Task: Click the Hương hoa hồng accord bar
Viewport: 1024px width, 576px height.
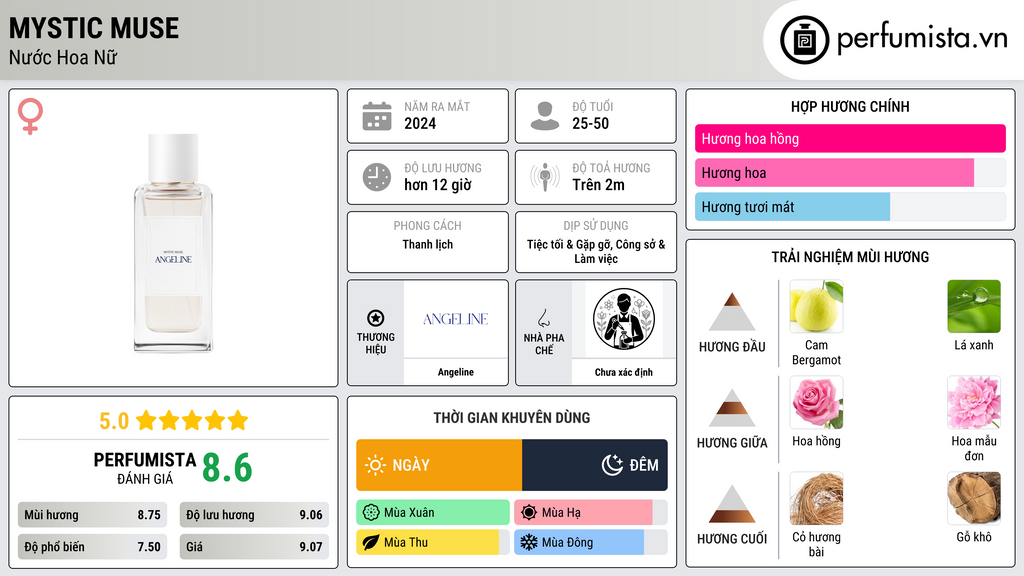Action: [850, 138]
